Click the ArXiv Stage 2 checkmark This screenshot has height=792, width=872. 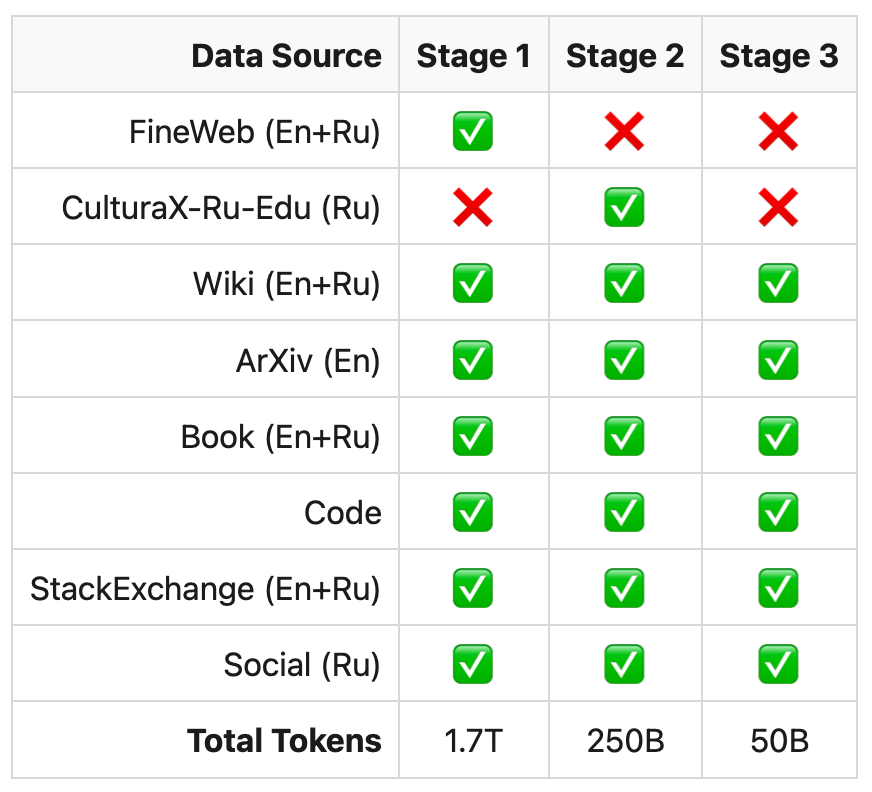point(624,360)
